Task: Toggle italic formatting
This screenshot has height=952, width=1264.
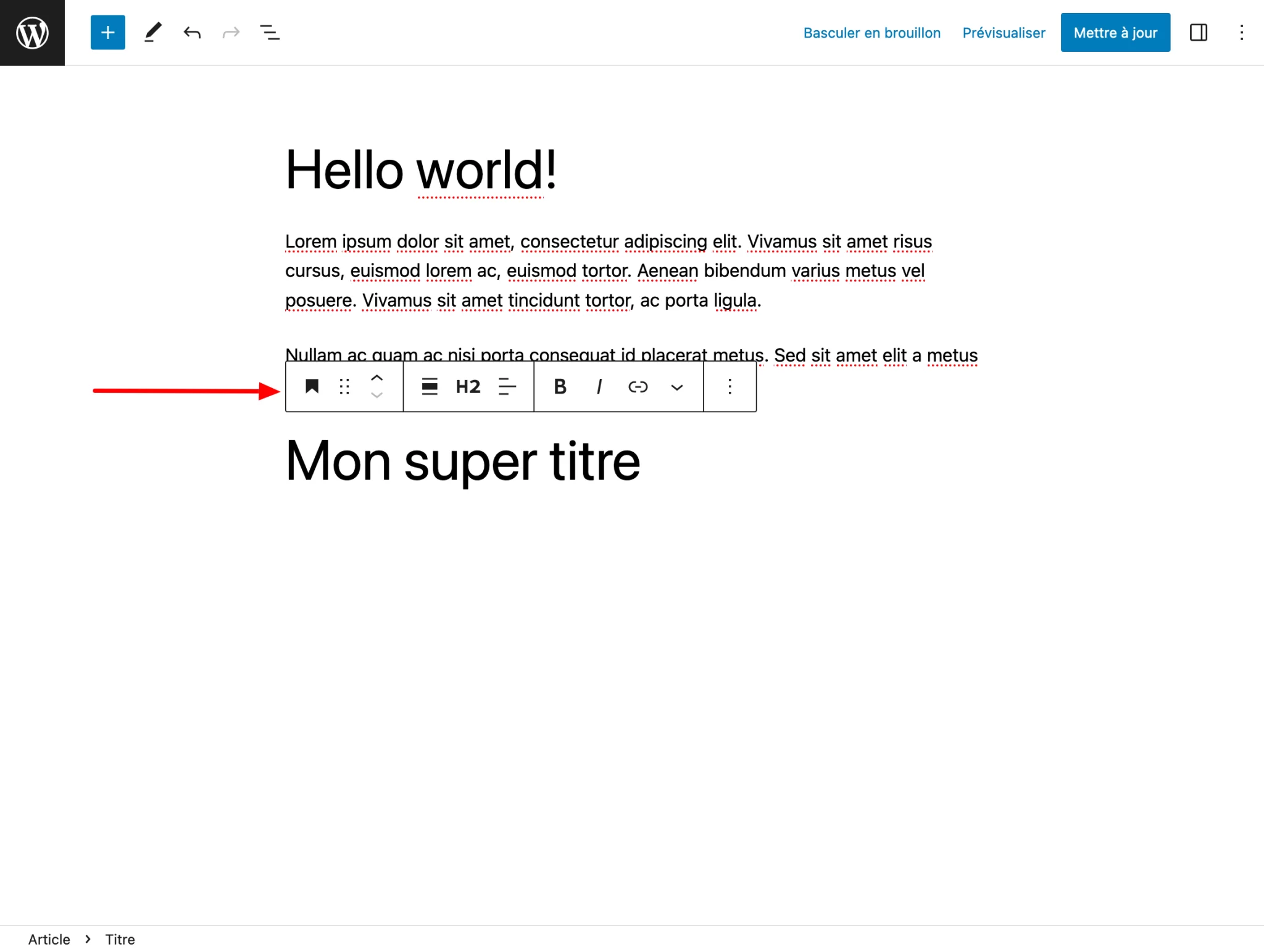Action: click(599, 387)
